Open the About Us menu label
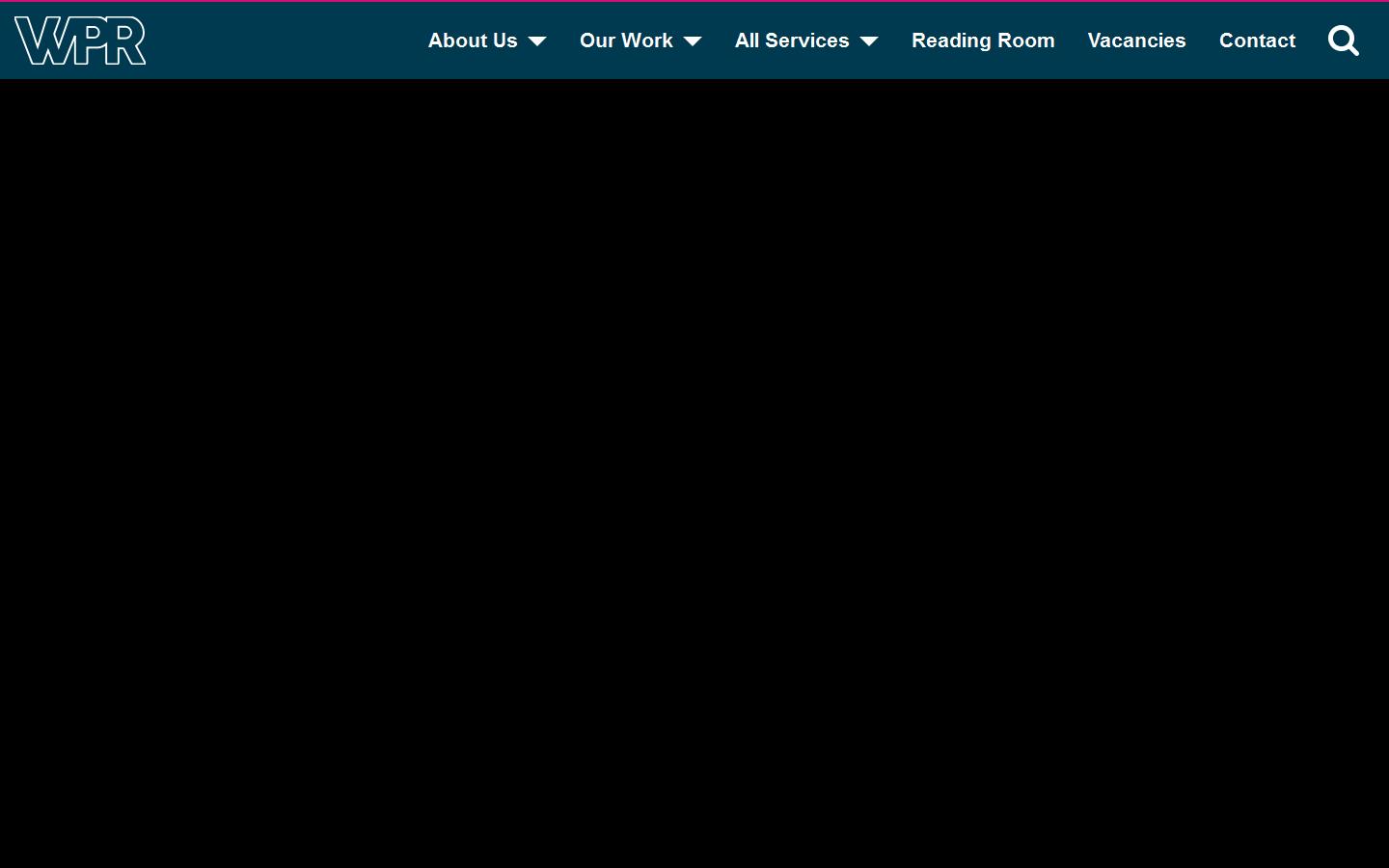 pyautogui.click(x=473, y=41)
